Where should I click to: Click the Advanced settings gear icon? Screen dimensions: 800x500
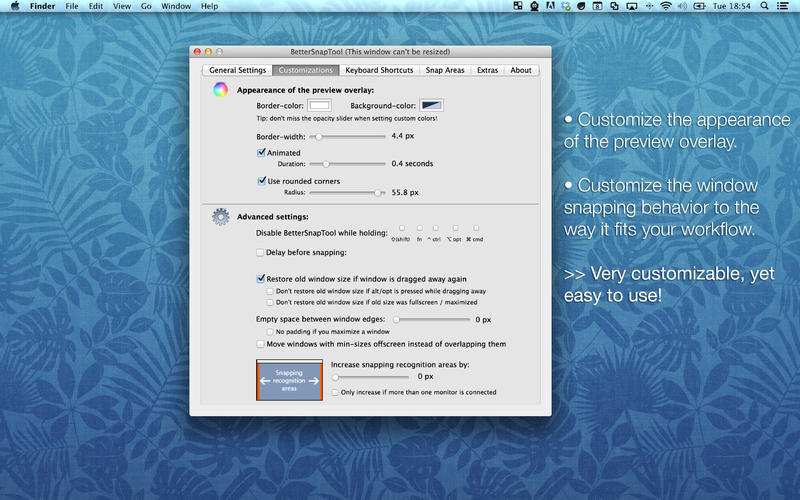pyautogui.click(x=220, y=216)
